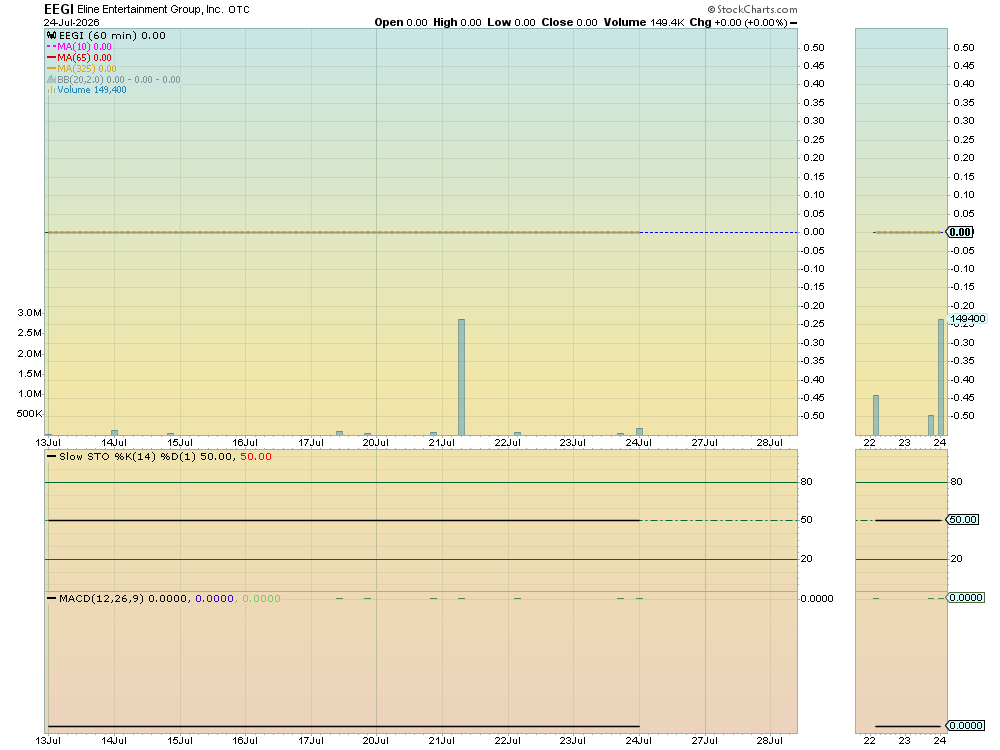
Task: Click the 24-Jul-2026 chart date
Action: [71, 22]
